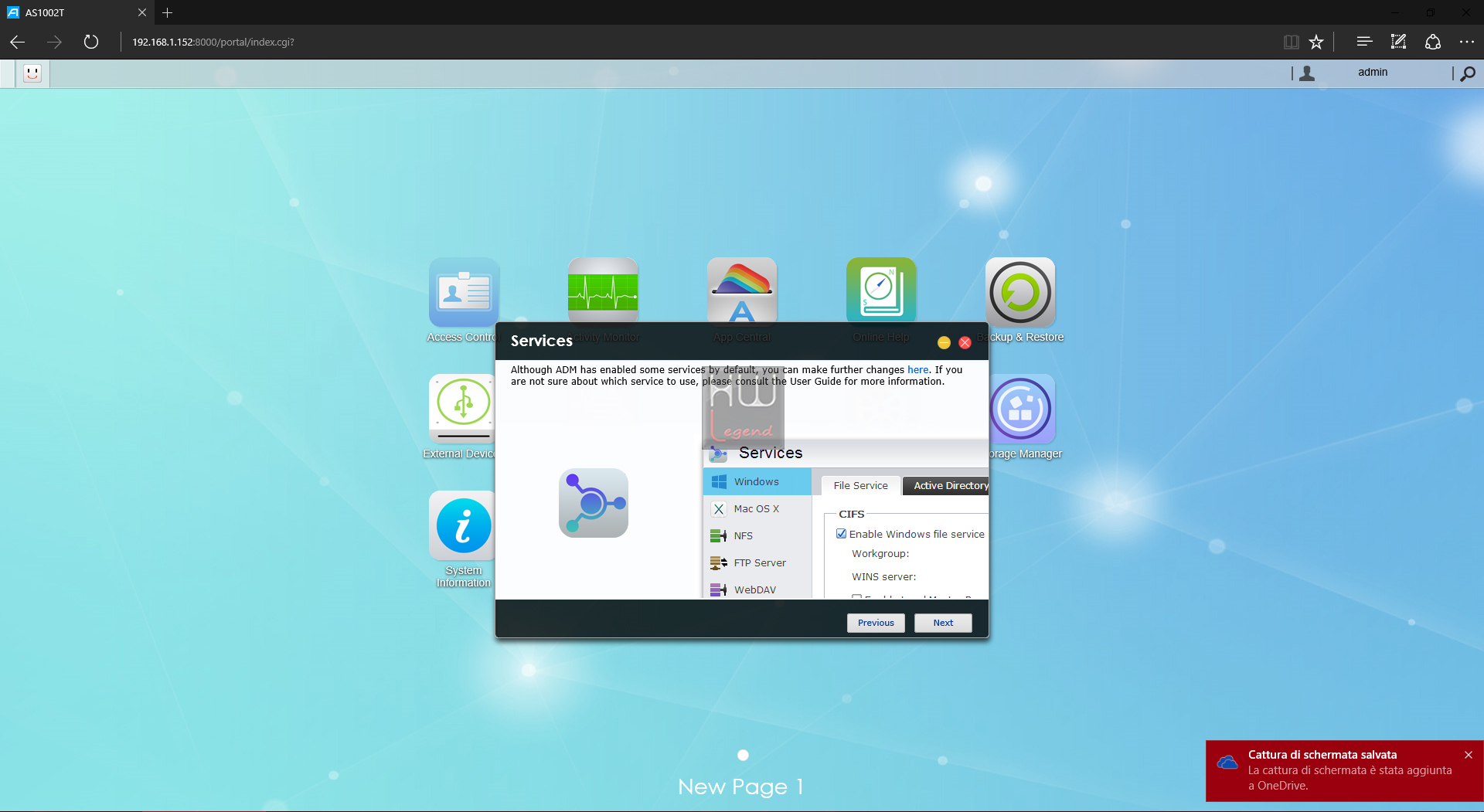The image size is (1484, 812).
Task: Toggle Enable Windows file service checkbox
Action: [x=841, y=534]
